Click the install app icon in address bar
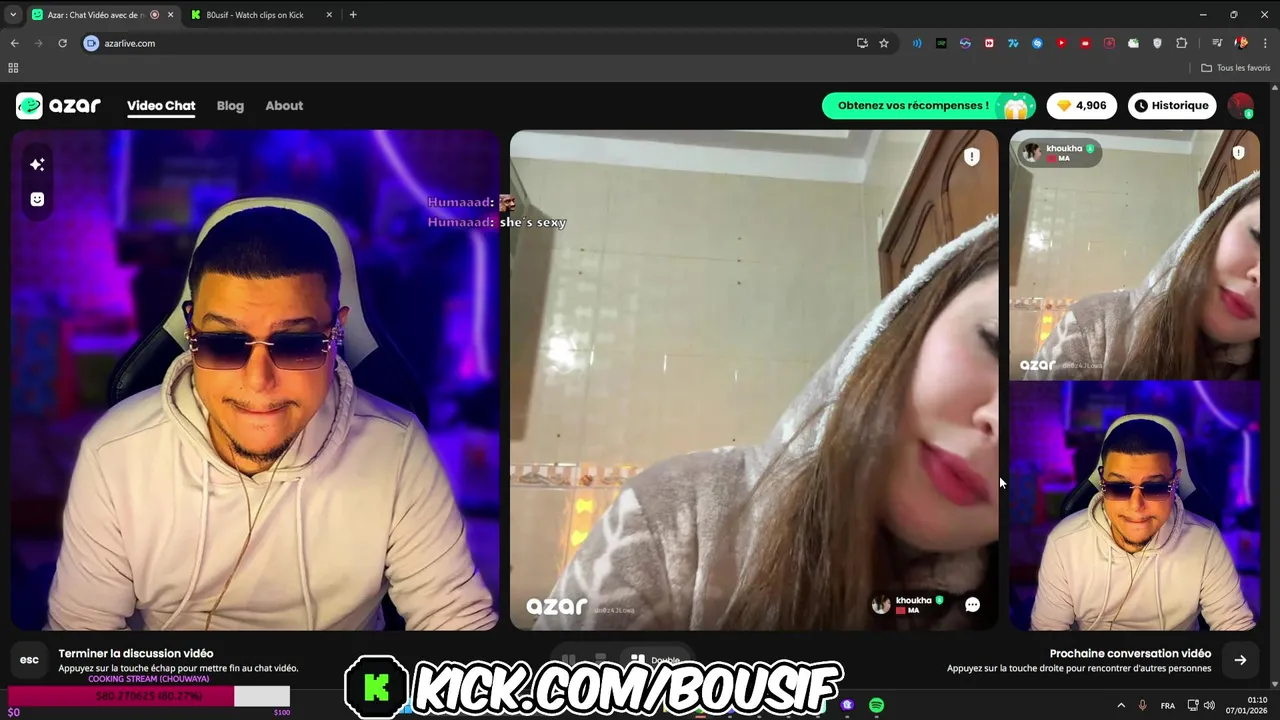 coord(862,43)
